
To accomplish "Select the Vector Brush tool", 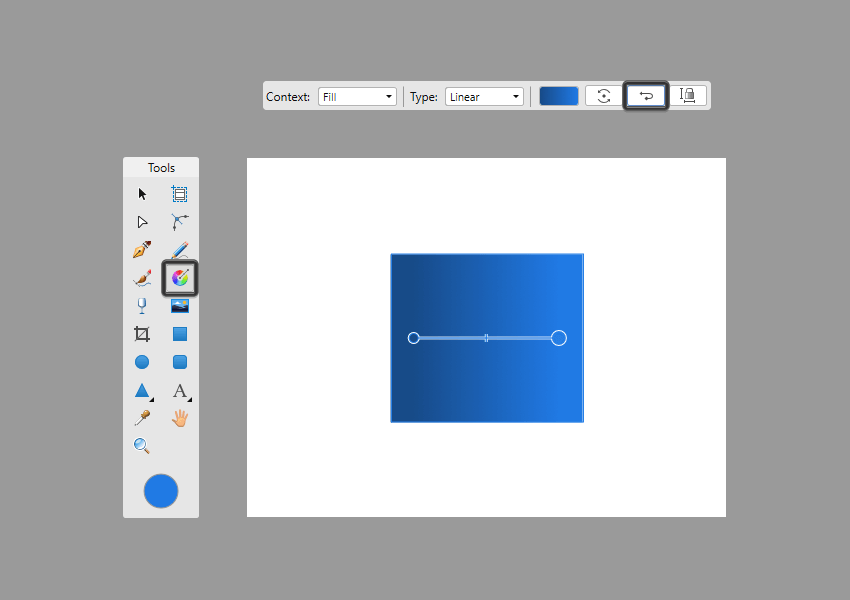I will [142, 278].
